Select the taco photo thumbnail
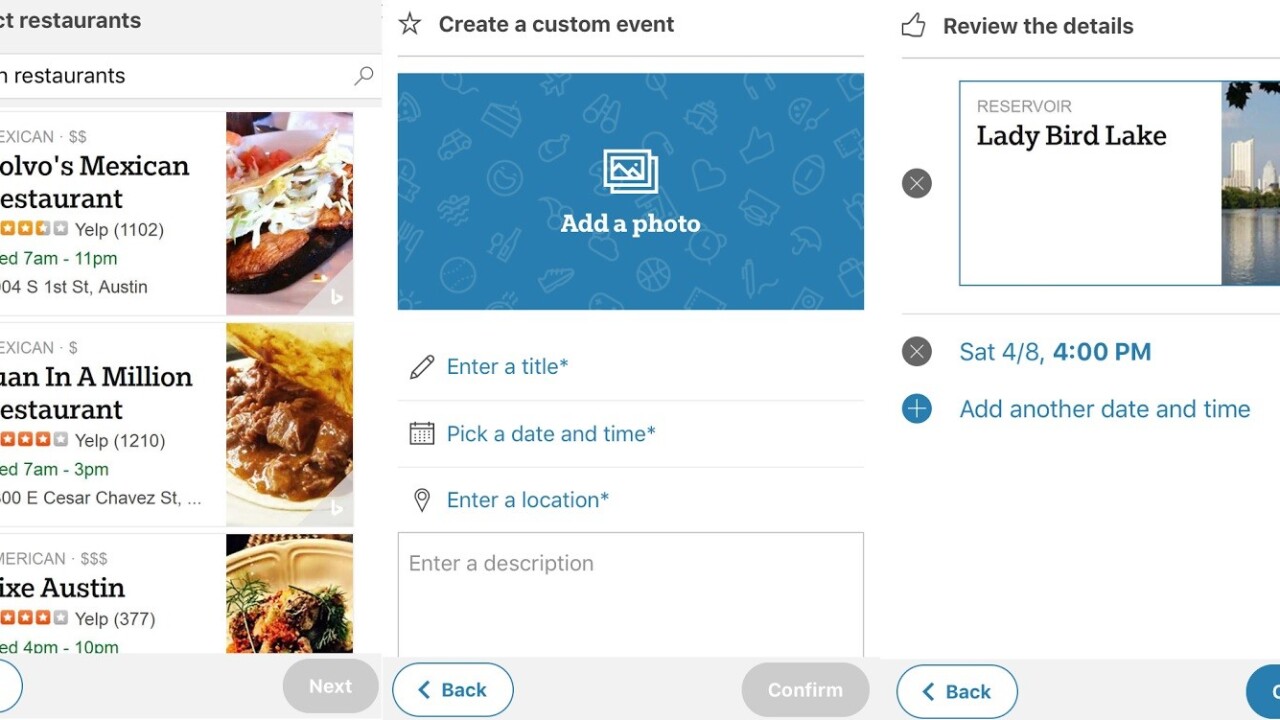The image size is (1280, 720). 289,213
